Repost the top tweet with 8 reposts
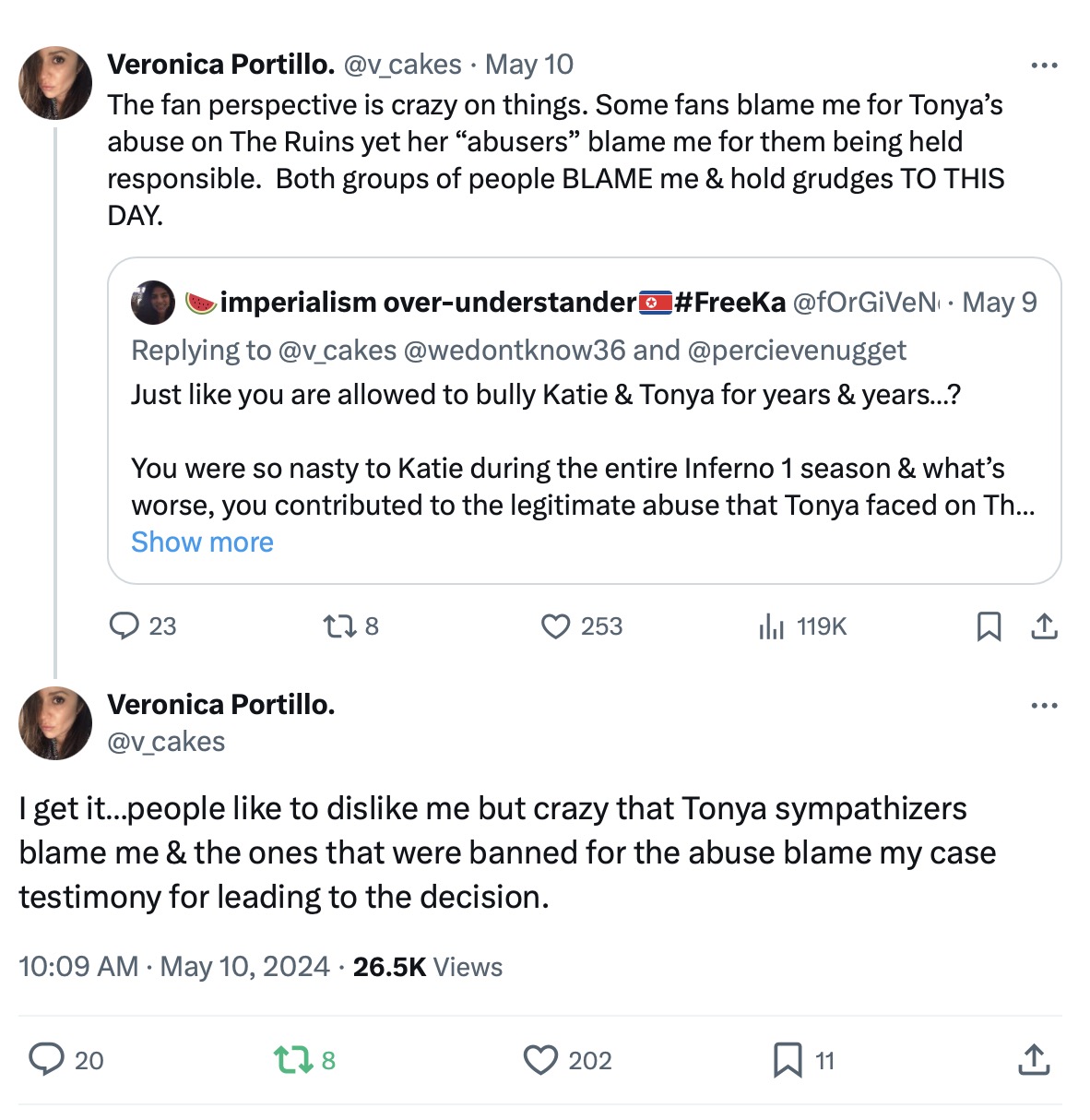This screenshot has width=1090, height=1120. [338, 626]
